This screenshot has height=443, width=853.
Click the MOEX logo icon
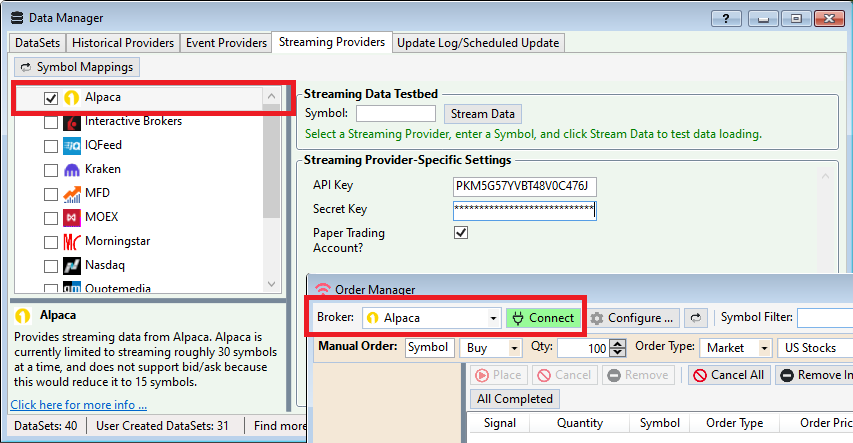(72, 218)
